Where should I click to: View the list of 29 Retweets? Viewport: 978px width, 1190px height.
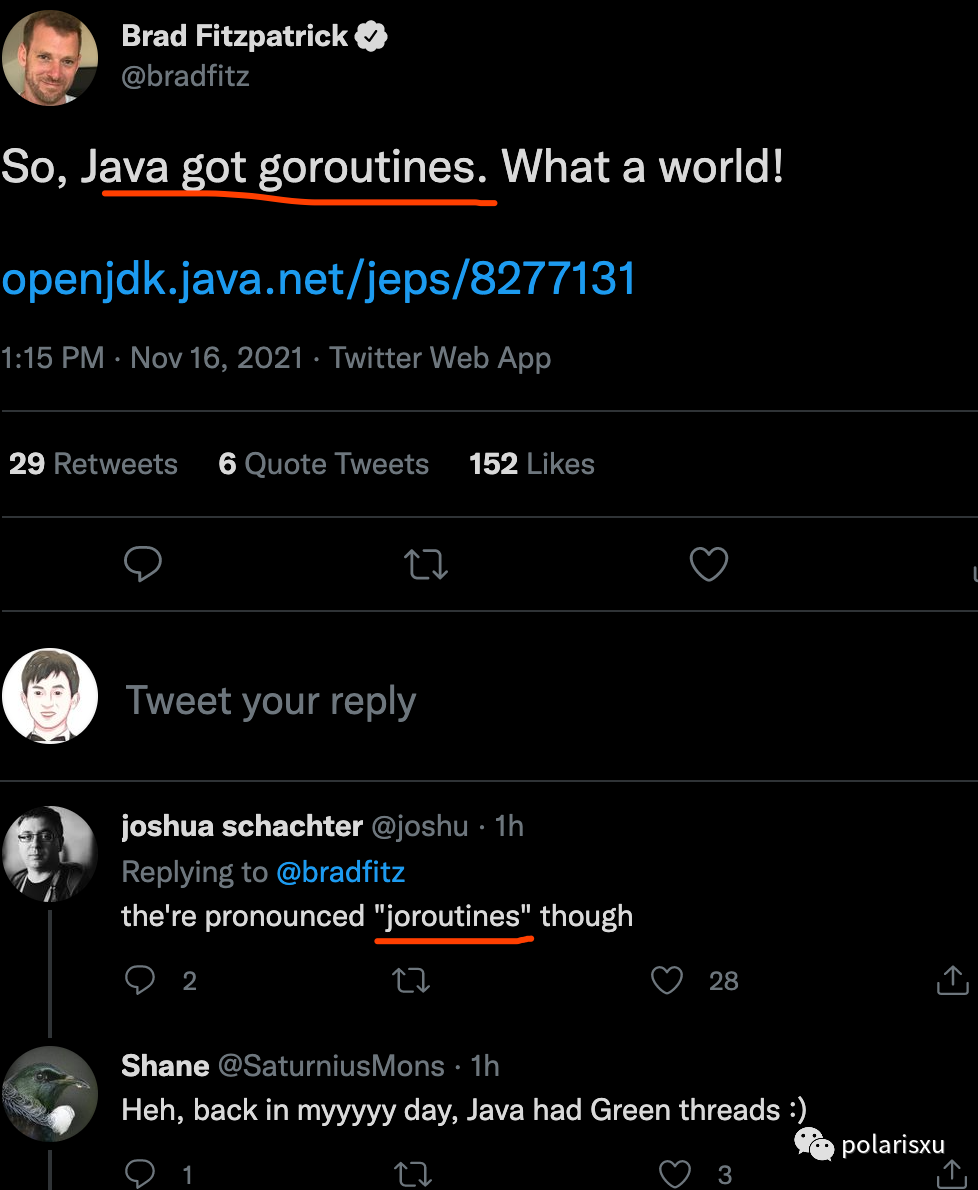click(93, 463)
